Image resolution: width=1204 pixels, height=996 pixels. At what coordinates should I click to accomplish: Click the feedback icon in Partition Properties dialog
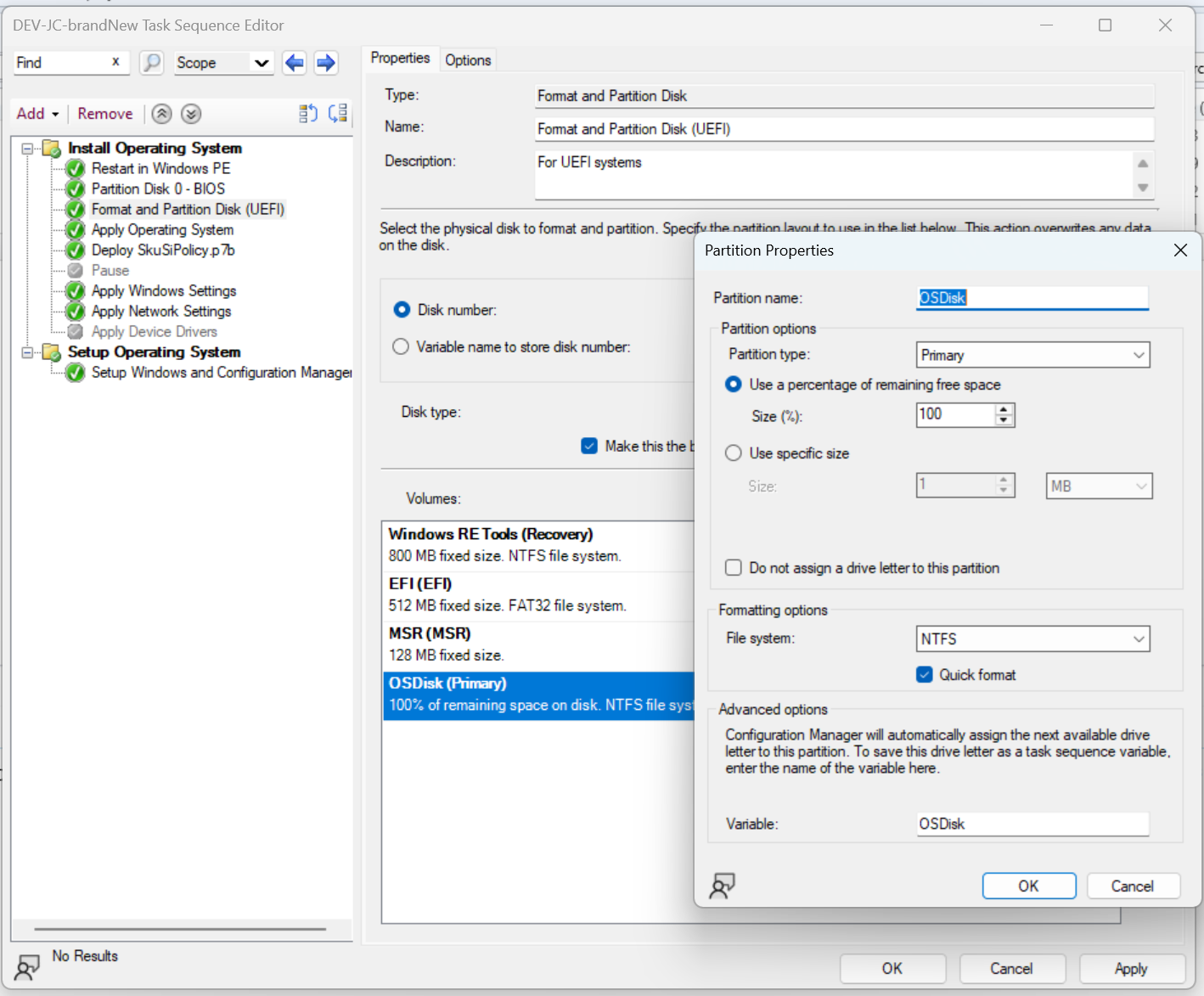tap(722, 886)
